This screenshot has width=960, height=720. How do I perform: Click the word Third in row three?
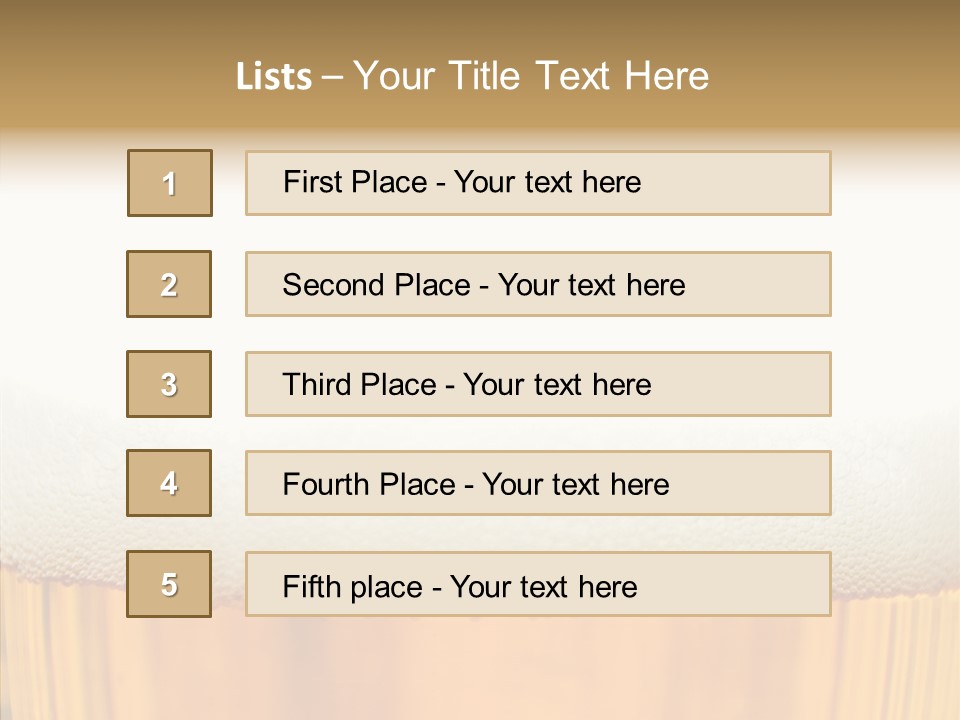(x=316, y=384)
